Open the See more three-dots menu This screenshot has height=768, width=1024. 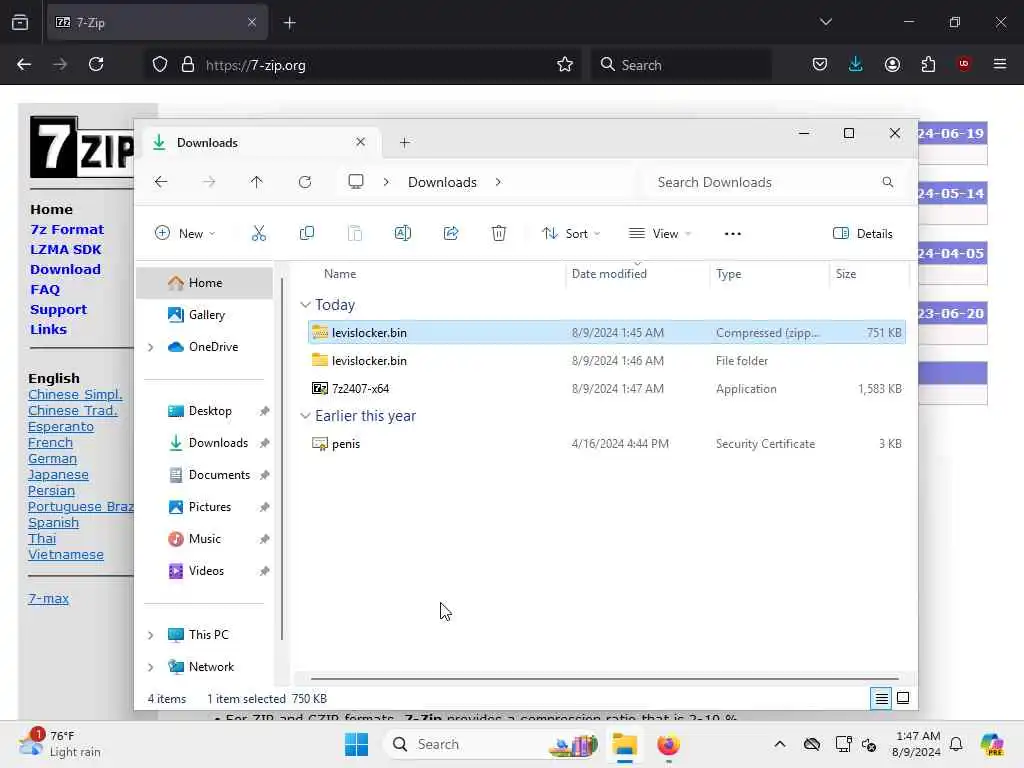coord(733,233)
